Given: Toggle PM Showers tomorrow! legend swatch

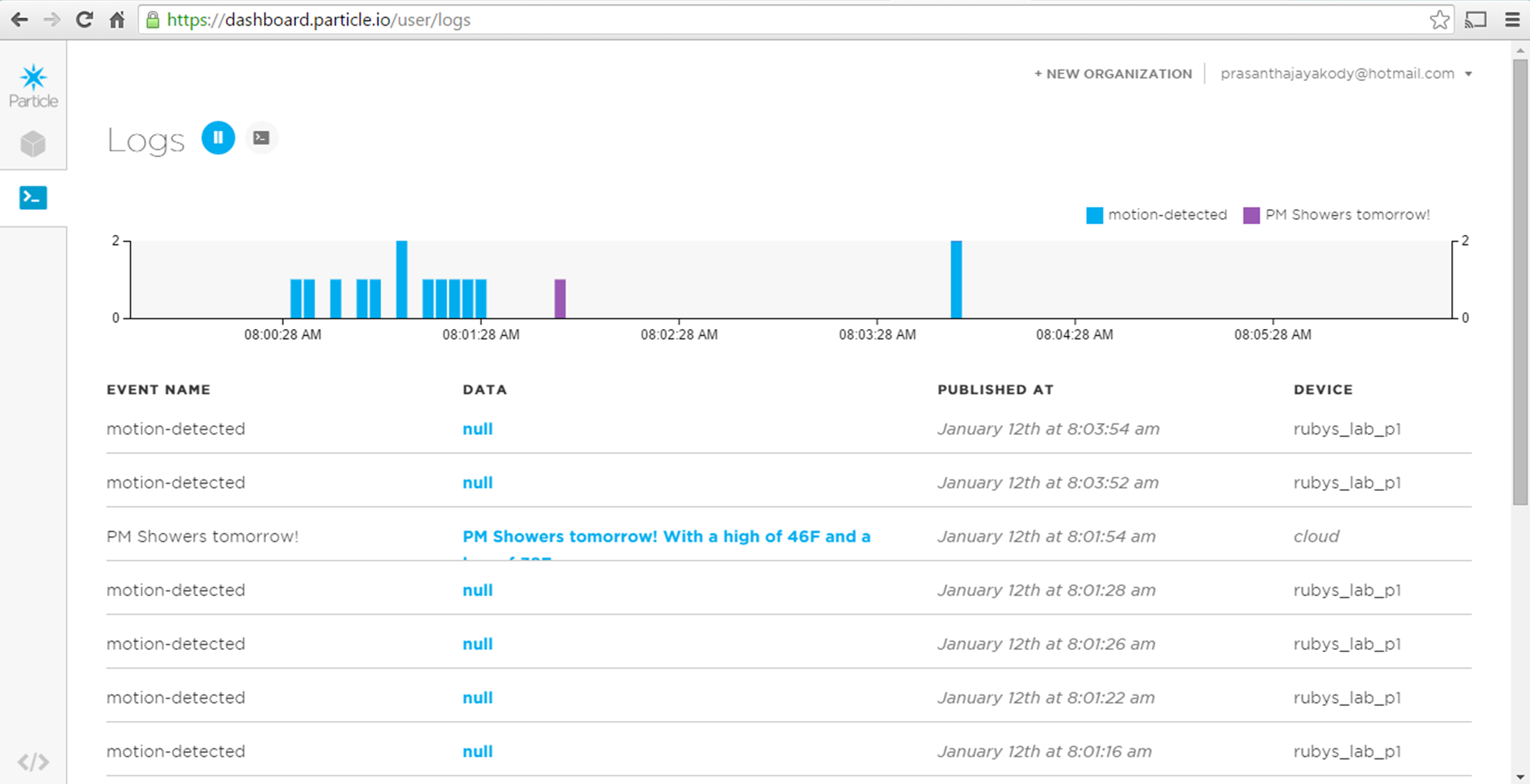Looking at the screenshot, I should coord(1251,215).
